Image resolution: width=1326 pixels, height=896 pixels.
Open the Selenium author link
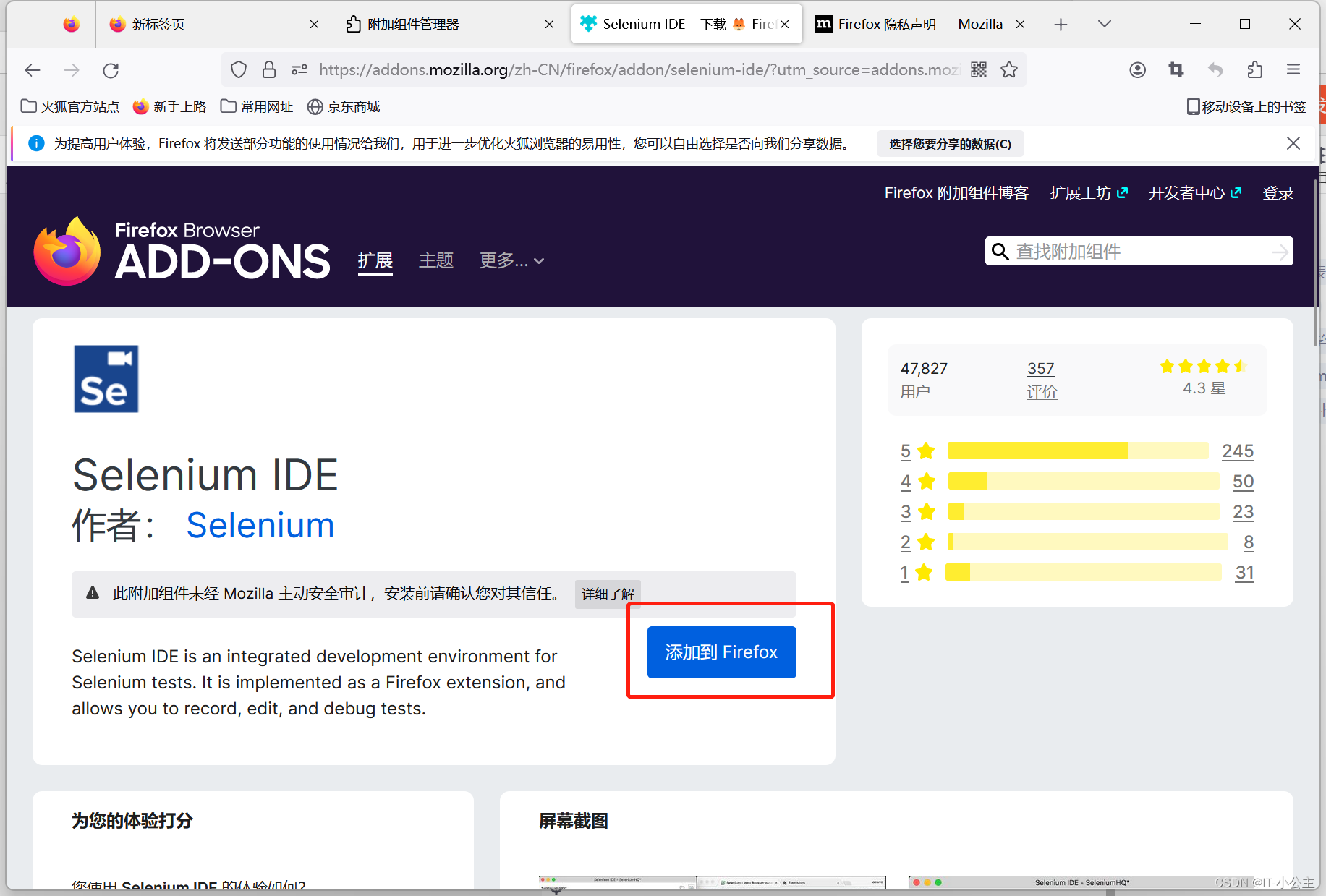click(260, 525)
